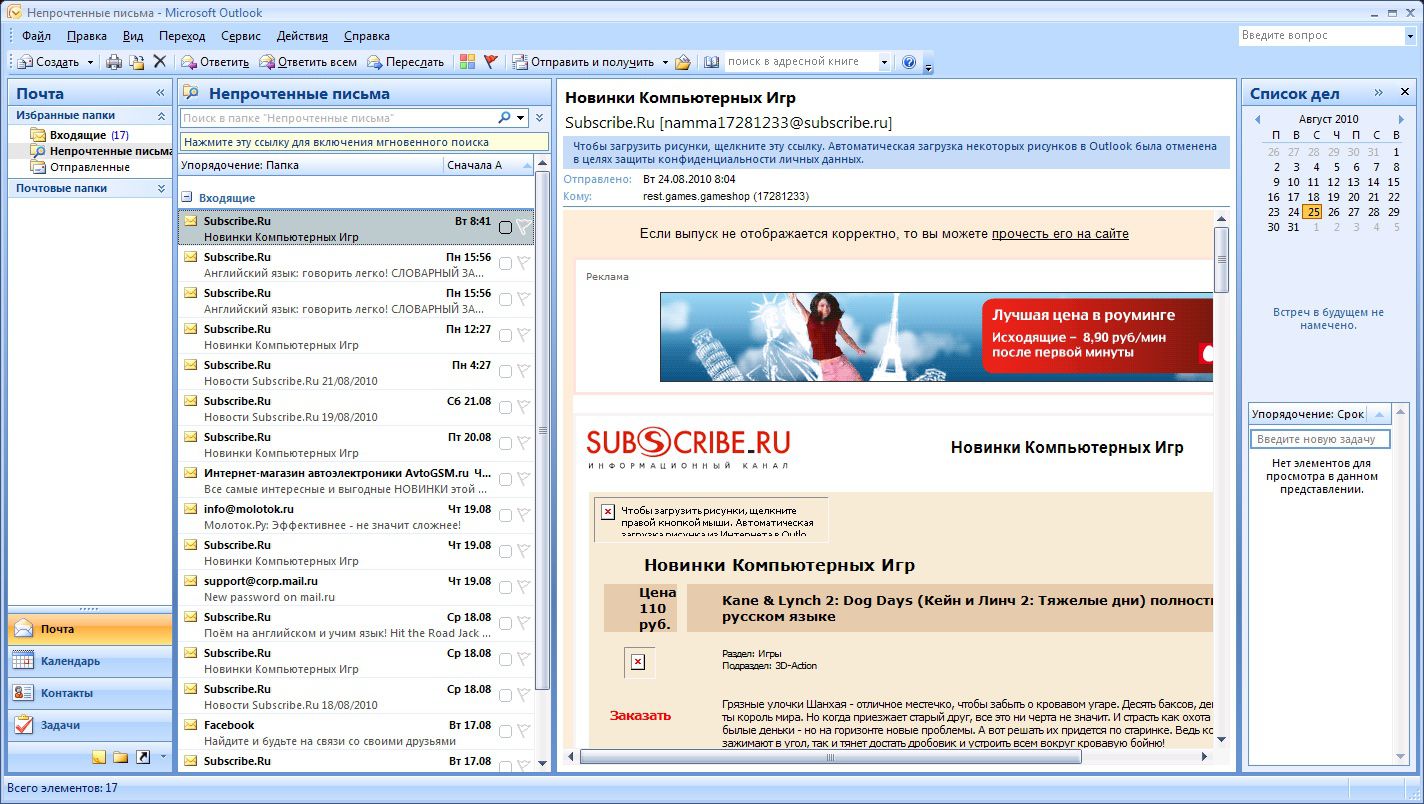Screen dimensions: 1424x804
Task: Flag the Facebook message for follow up
Action: point(523,732)
